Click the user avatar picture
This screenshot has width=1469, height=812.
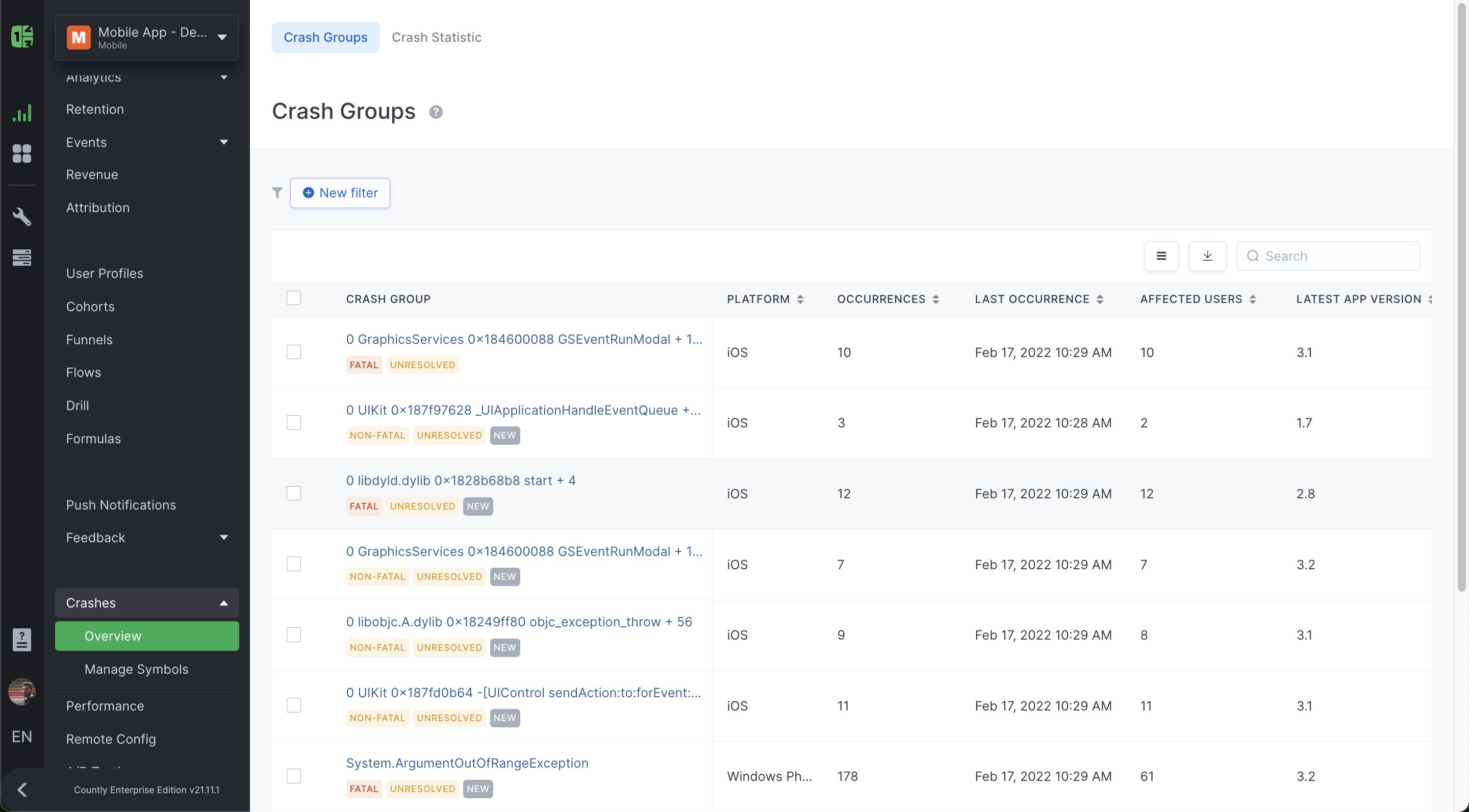coord(21,692)
